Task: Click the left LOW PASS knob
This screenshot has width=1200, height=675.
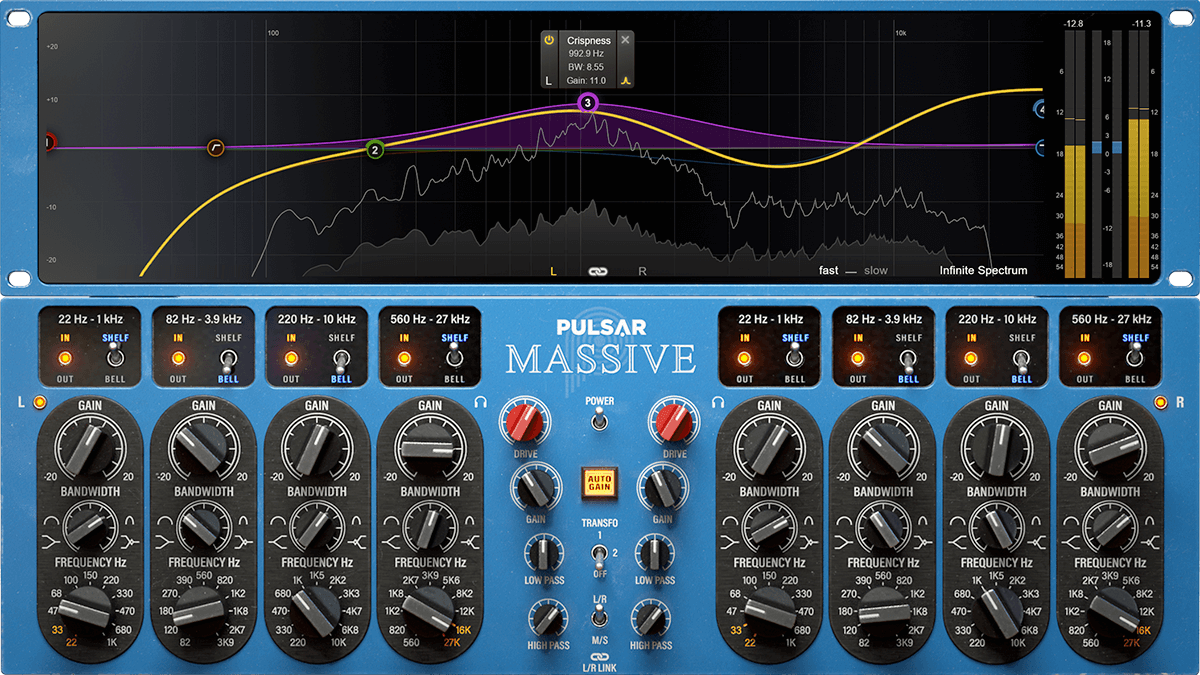Action: (x=542, y=552)
